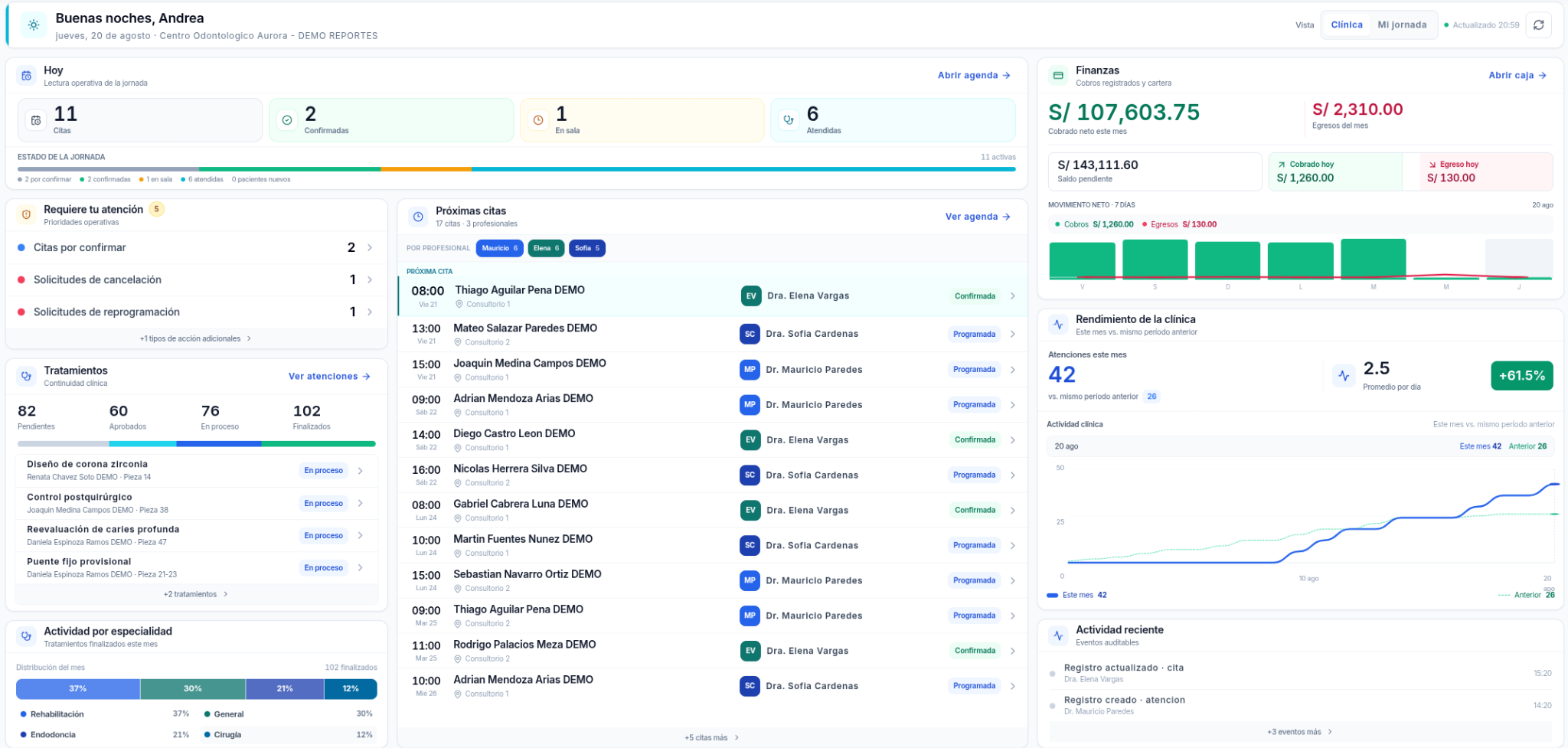1568x748 pixels.
Task: Click the SC avatar on the Nicolas Herrera row
Action: click(750, 475)
